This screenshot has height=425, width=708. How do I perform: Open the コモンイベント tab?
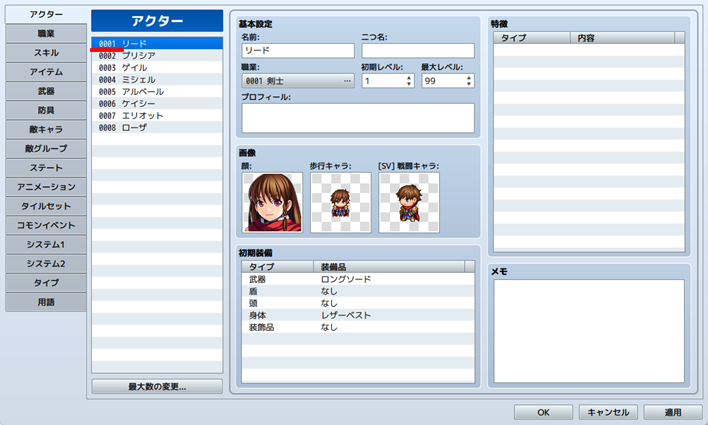click(44, 226)
